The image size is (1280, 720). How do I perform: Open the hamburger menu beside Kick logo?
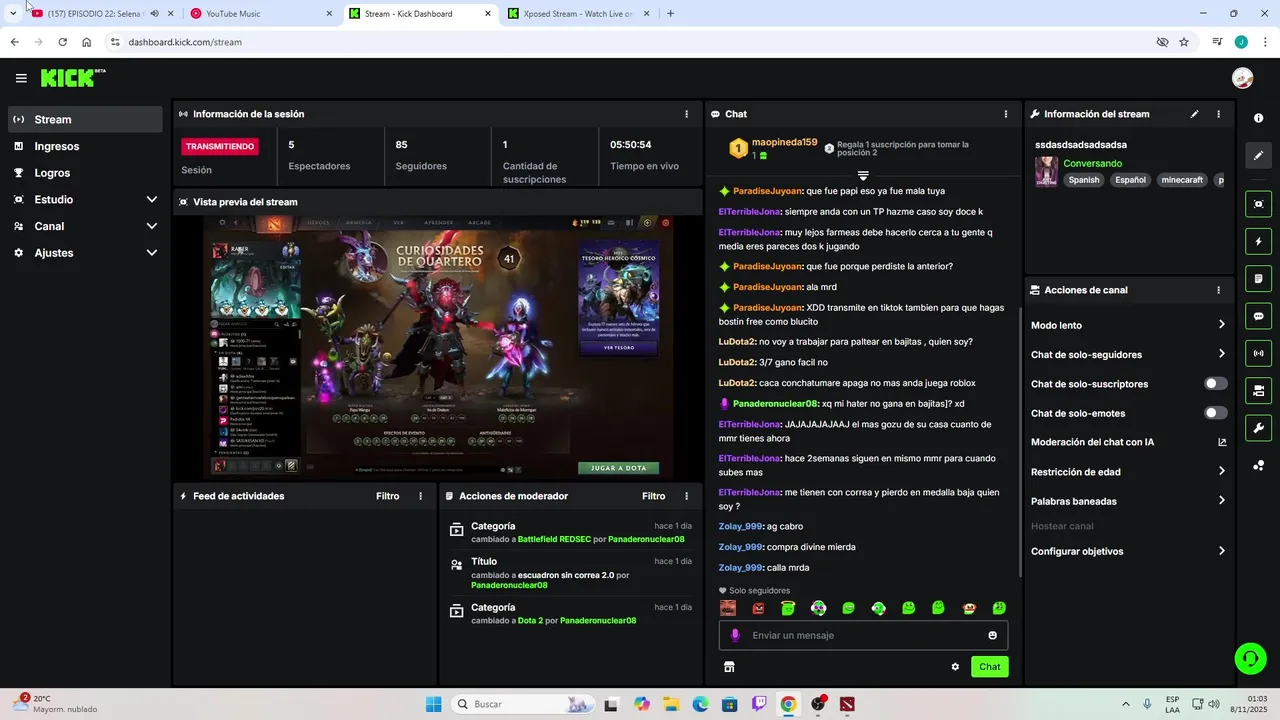pos(21,78)
